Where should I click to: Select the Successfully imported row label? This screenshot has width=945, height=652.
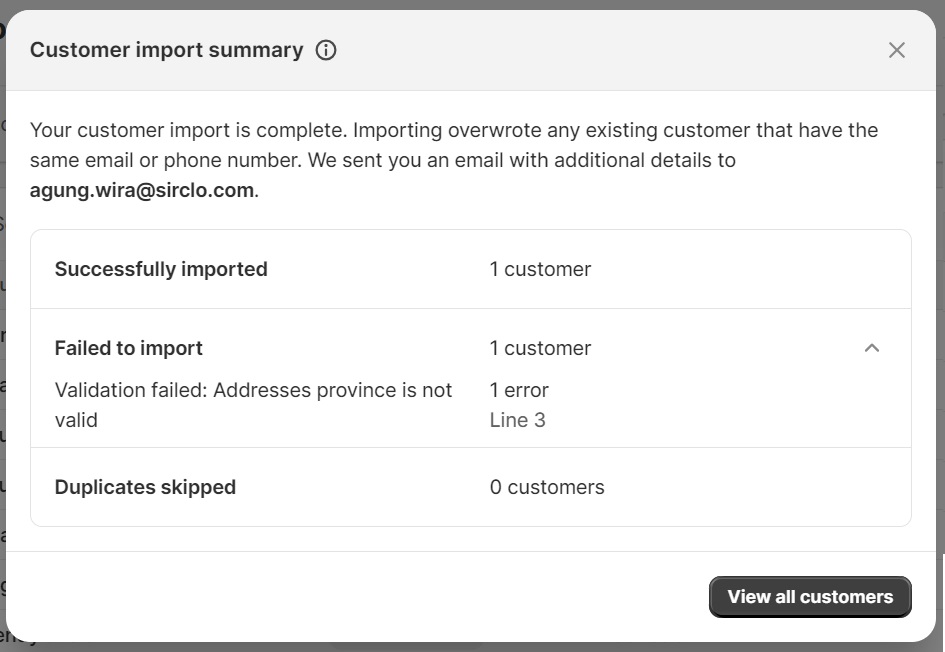[161, 269]
